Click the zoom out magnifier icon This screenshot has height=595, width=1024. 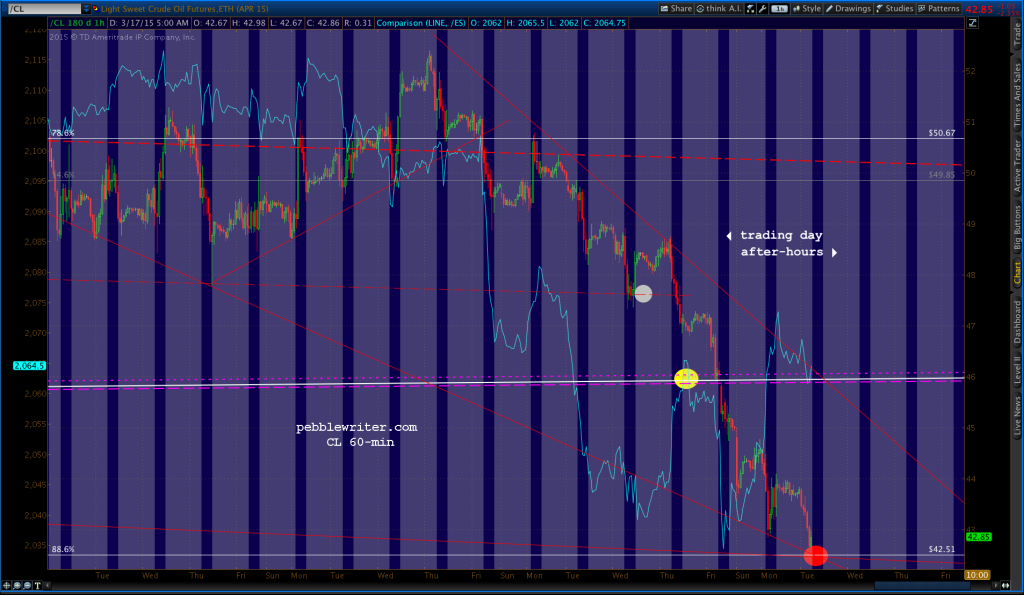coord(27,585)
